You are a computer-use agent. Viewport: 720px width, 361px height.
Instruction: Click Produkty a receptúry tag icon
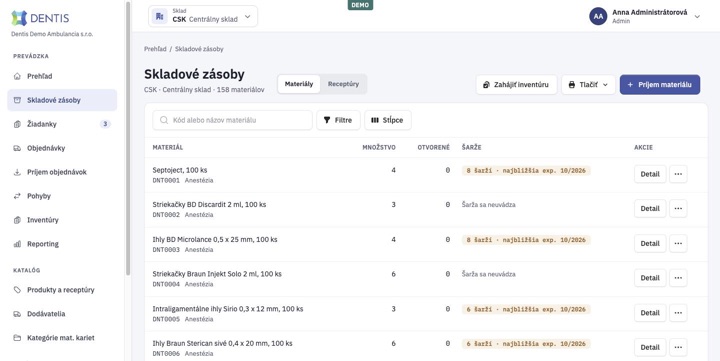tap(17, 290)
